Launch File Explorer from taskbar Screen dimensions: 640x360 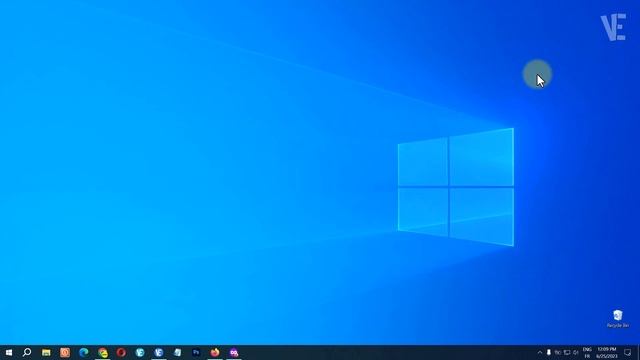tap(46, 352)
